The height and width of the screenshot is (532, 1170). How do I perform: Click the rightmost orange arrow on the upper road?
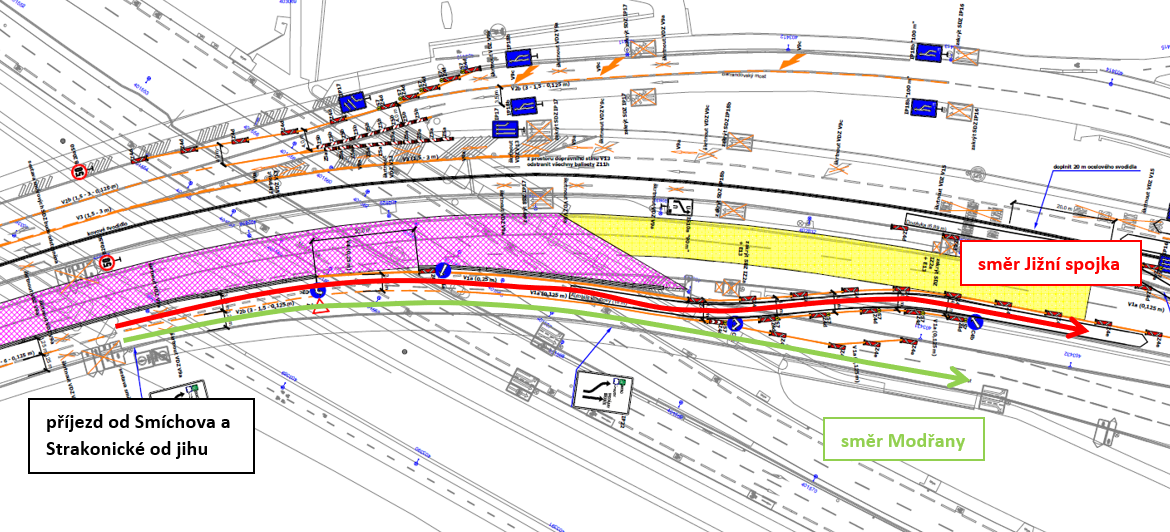(793, 62)
